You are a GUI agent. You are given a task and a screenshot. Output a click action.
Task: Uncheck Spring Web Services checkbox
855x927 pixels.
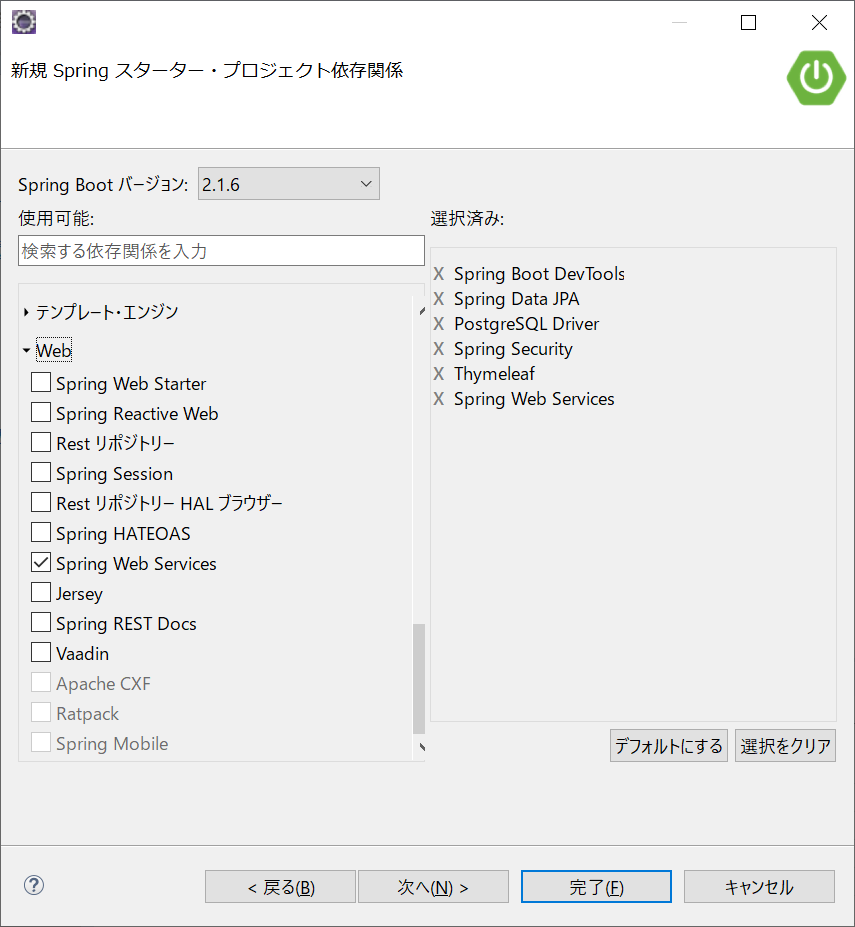coord(41,562)
